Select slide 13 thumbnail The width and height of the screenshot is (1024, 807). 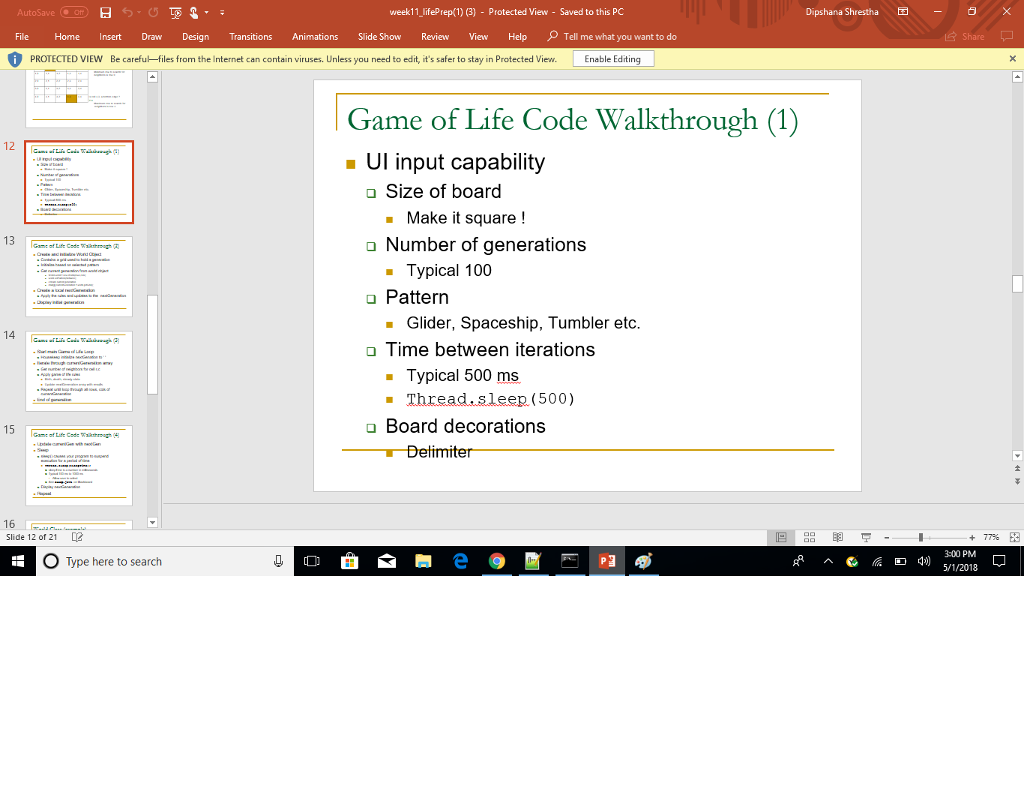[79, 277]
